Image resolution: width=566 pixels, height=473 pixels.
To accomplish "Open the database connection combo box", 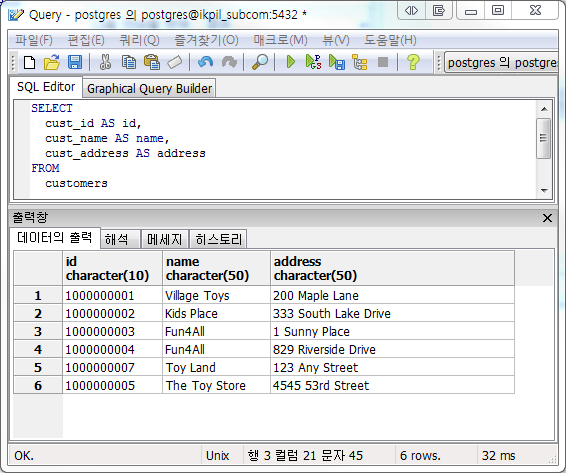I will (501, 63).
